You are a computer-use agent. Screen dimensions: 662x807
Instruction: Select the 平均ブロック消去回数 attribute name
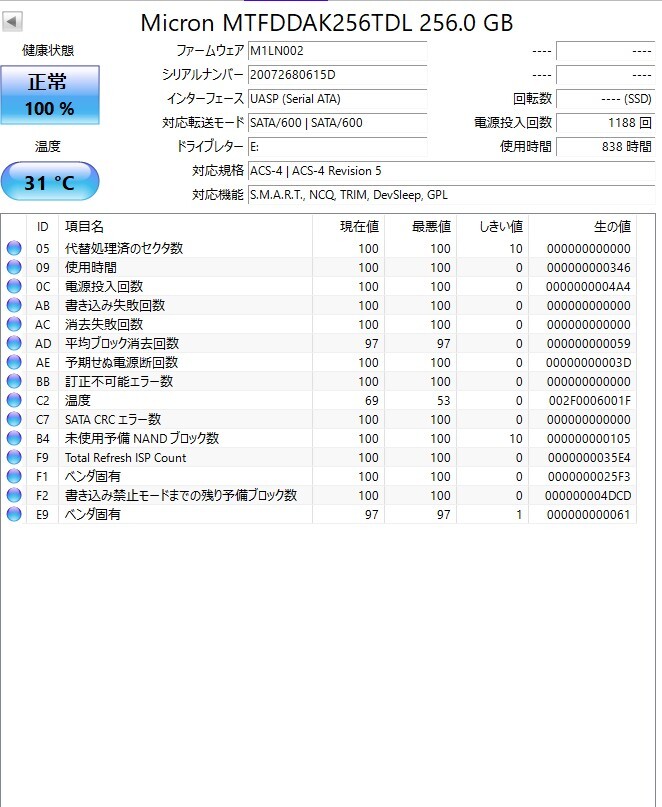(122, 343)
